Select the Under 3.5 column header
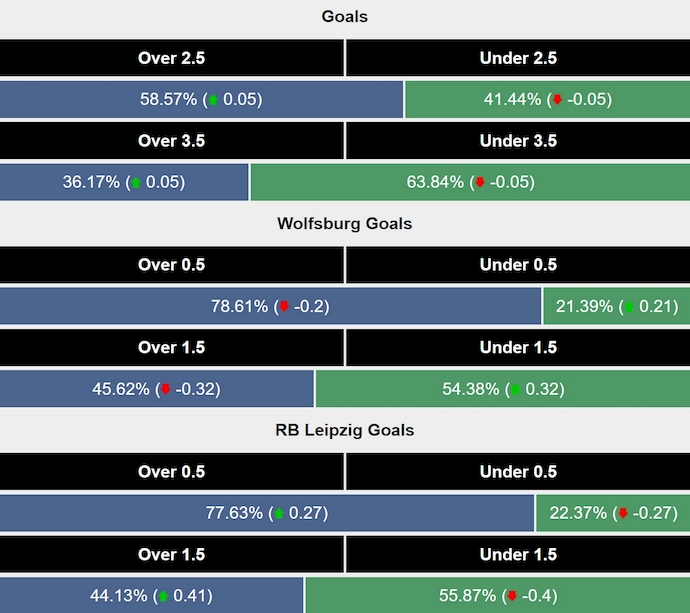The height and width of the screenshot is (613, 690). (518, 141)
